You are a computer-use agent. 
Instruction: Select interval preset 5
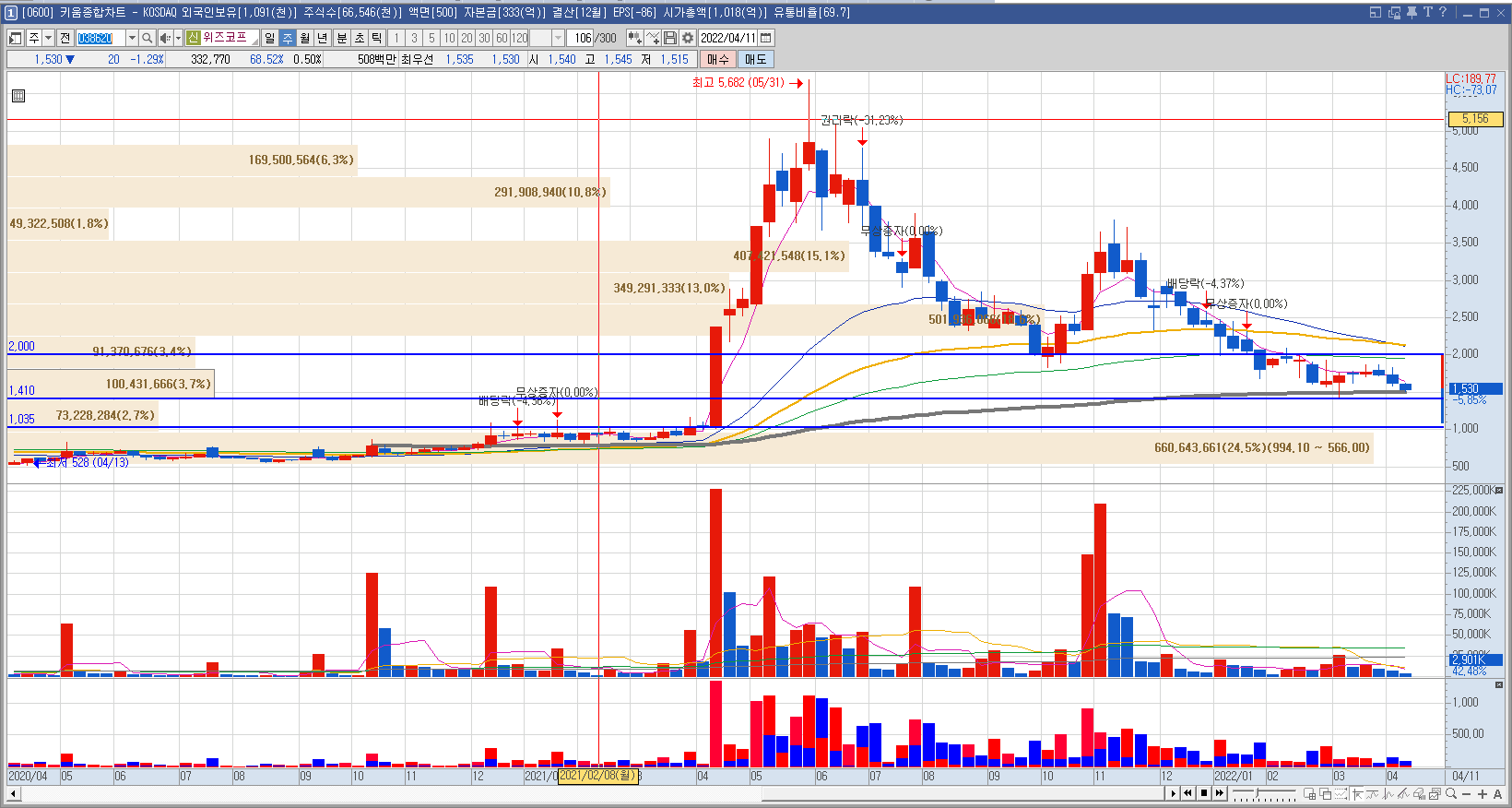431,38
